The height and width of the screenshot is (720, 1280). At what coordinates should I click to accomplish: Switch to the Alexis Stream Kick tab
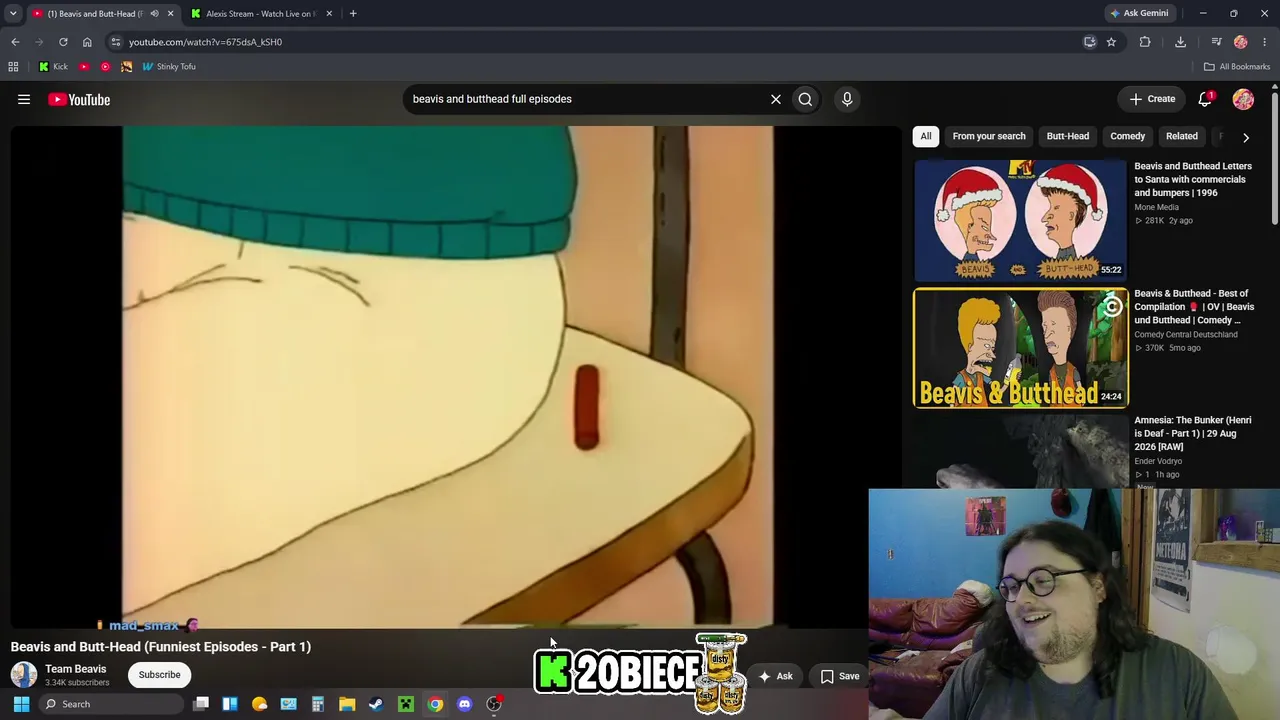(x=260, y=14)
